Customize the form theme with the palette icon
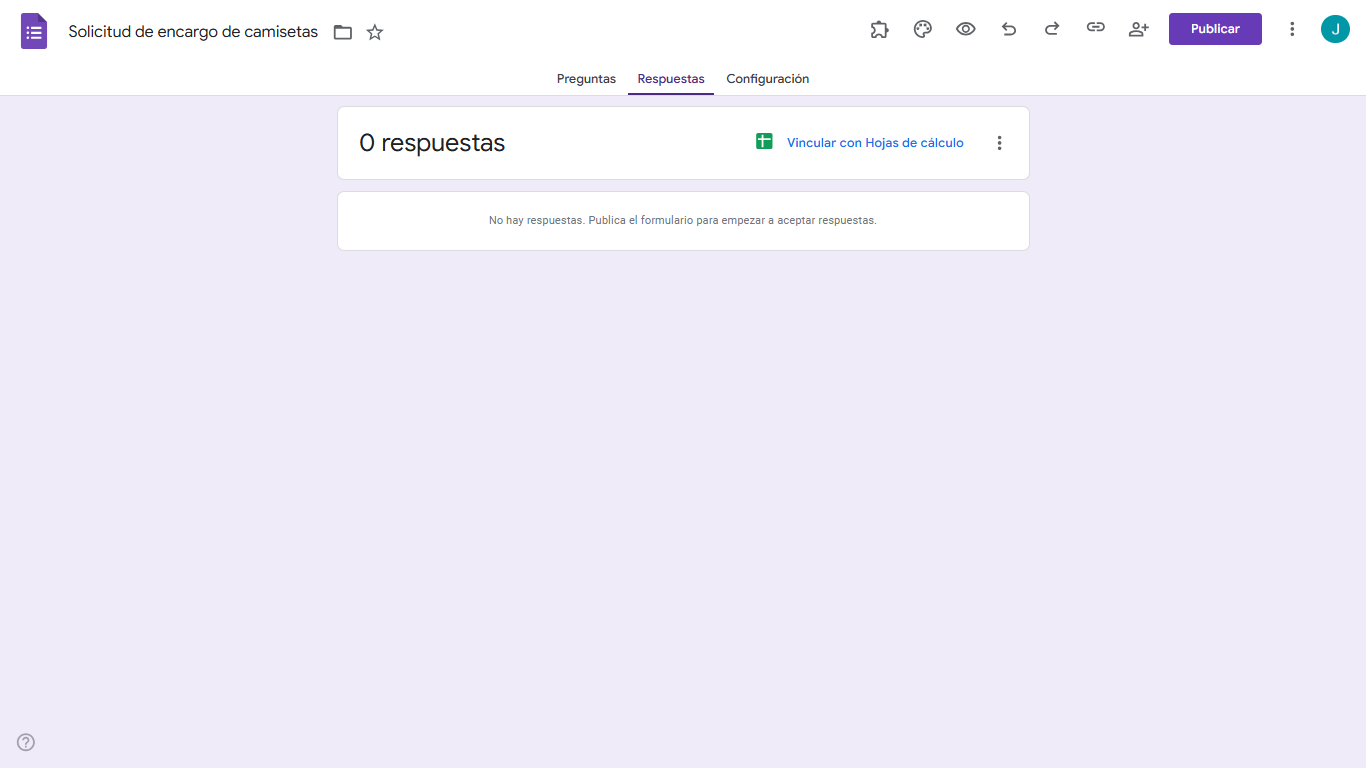Image resolution: width=1366 pixels, height=768 pixels. (x=922, y=29)
